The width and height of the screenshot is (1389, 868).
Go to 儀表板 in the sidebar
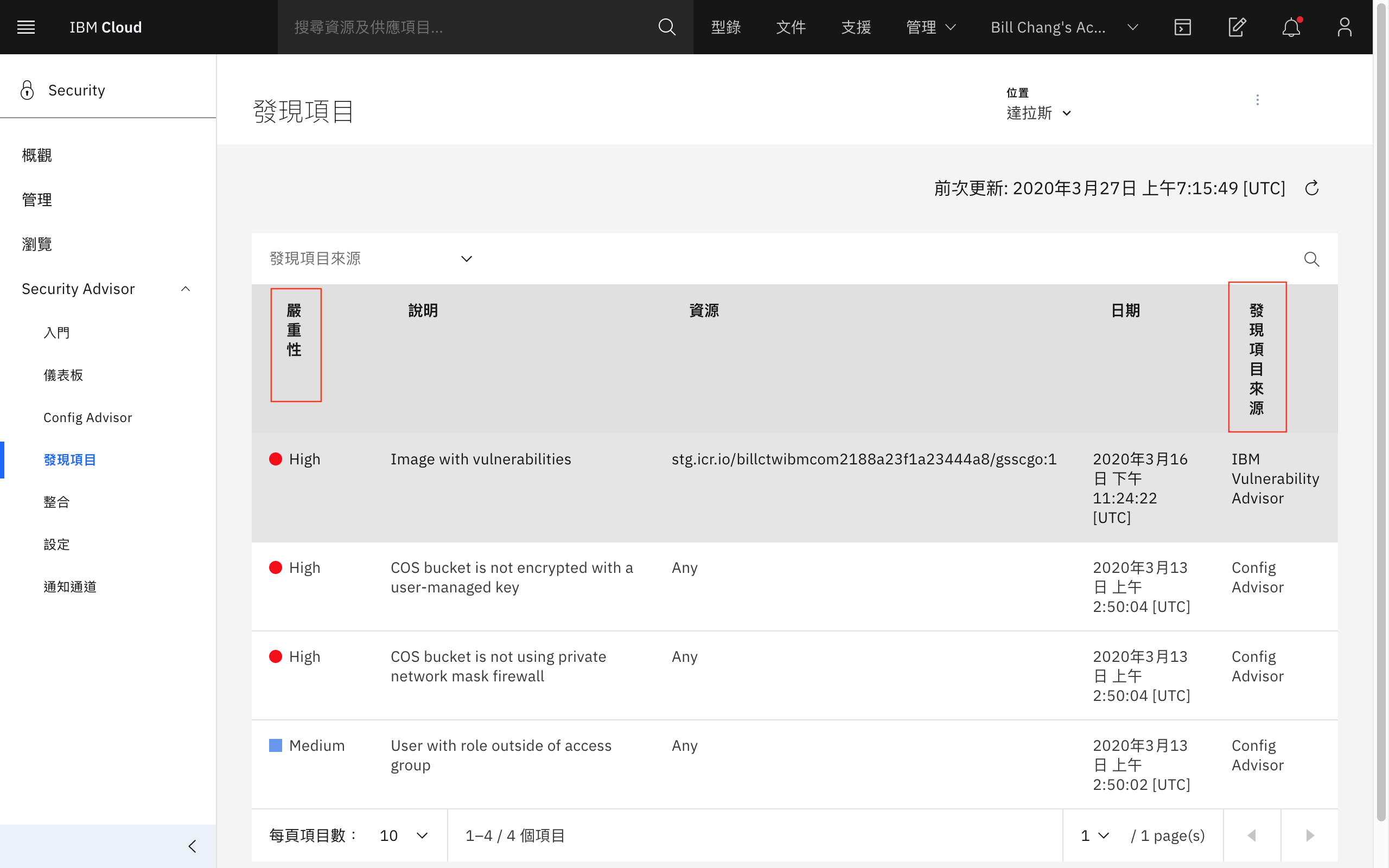[63, 375]
